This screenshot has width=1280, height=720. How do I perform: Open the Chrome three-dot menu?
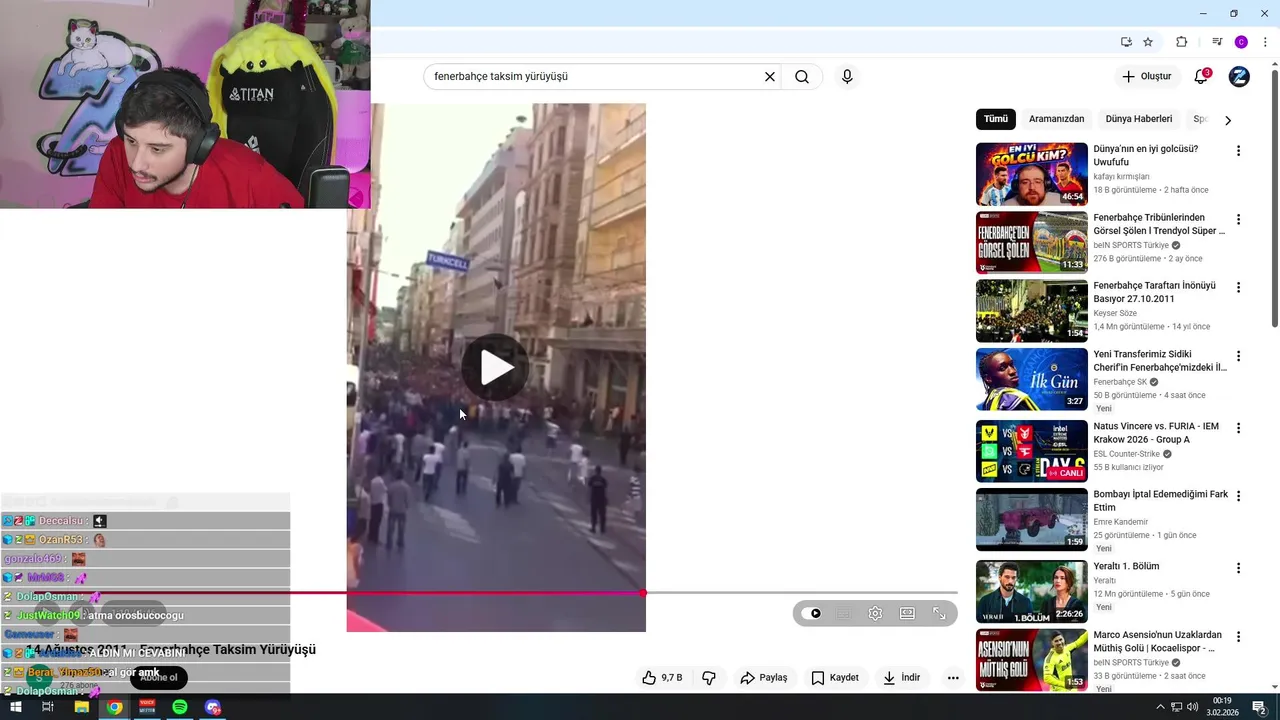(1265, 42)
